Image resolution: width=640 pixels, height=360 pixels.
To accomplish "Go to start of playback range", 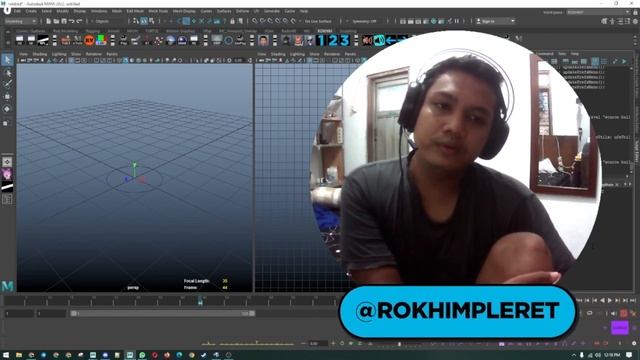I will [580, 300].
